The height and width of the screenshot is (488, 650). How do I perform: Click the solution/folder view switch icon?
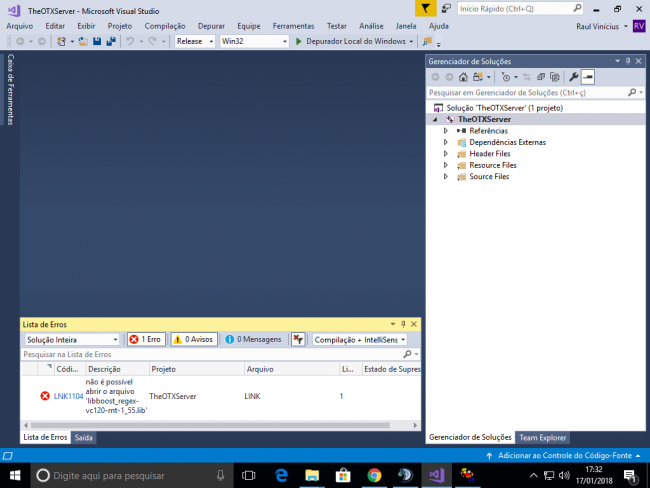coord(478,77)
